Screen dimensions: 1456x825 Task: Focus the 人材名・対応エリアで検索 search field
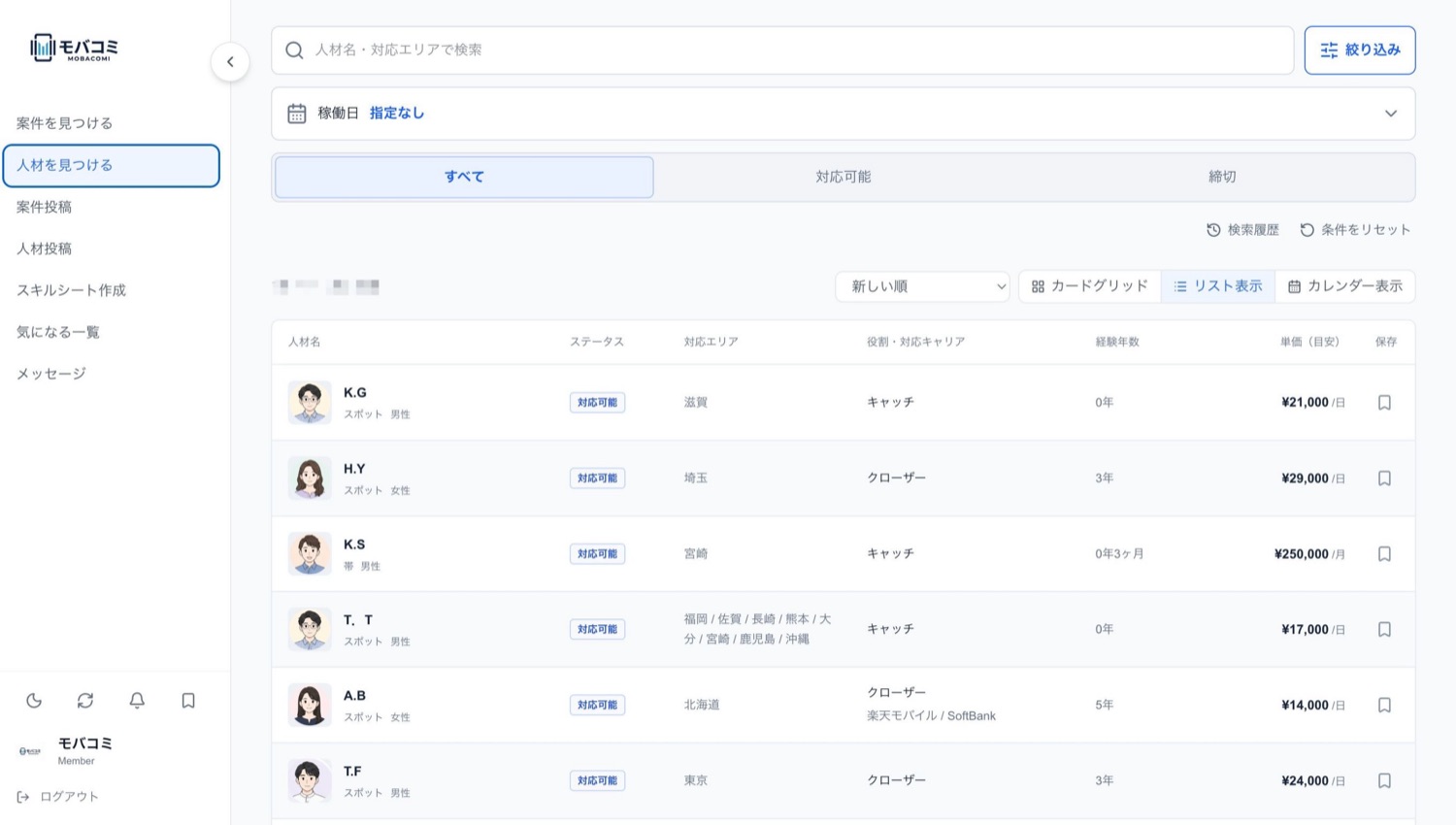coord(782,50)
